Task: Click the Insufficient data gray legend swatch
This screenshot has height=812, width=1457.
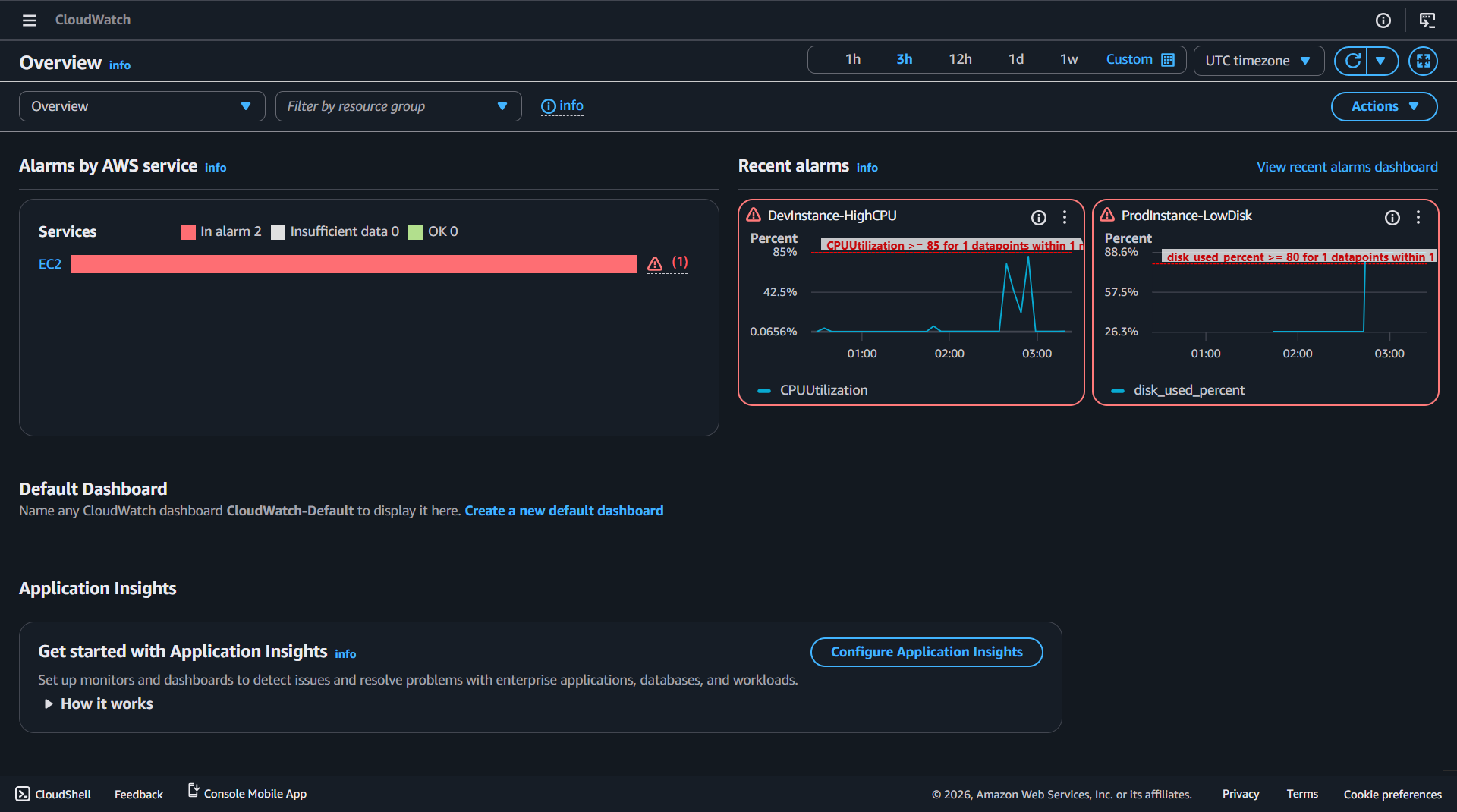Action: (278, 232)
